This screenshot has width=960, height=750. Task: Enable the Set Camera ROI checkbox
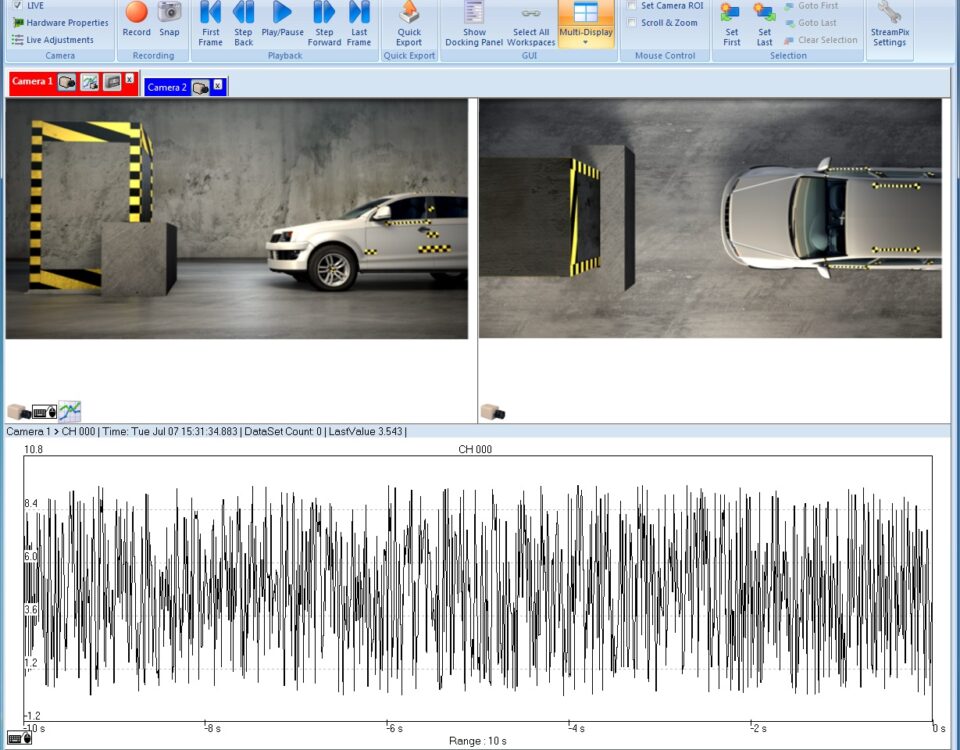coord(632,6)
